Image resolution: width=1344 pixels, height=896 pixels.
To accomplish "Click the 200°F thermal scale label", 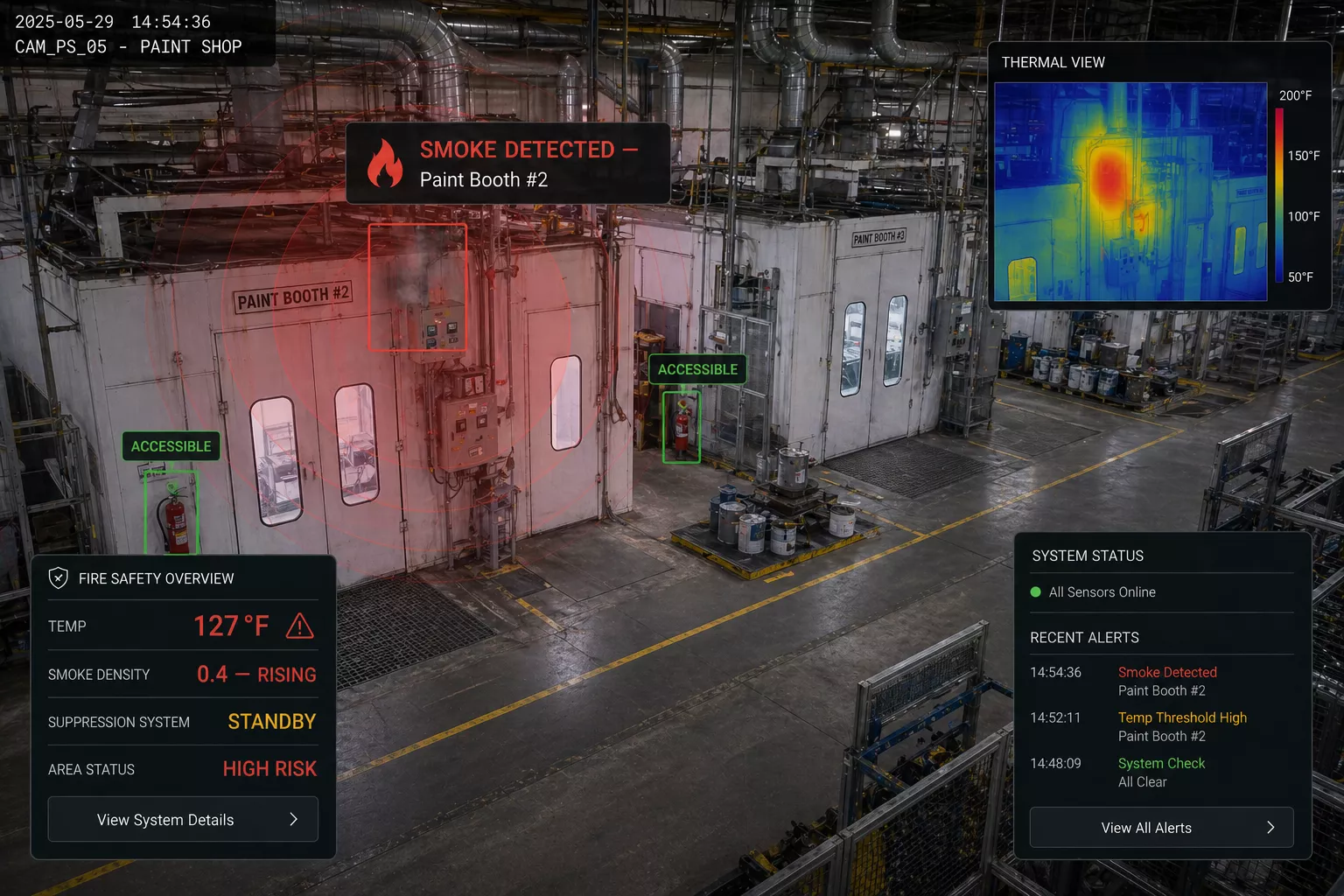I will pos(1296,95).
